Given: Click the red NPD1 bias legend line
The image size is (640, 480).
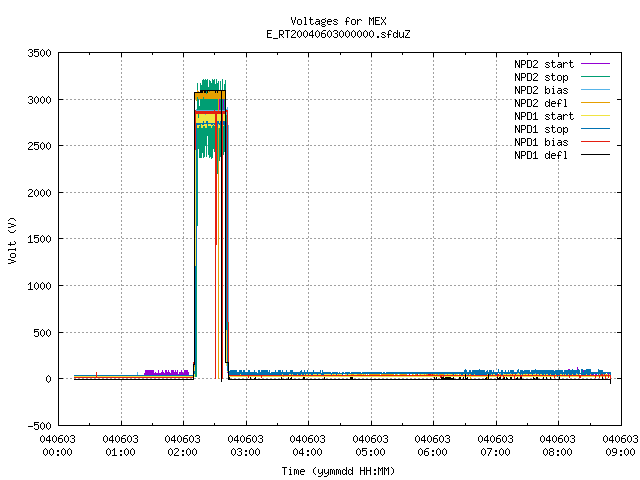Looking at the screenshot, I should [x=595, y=142].
